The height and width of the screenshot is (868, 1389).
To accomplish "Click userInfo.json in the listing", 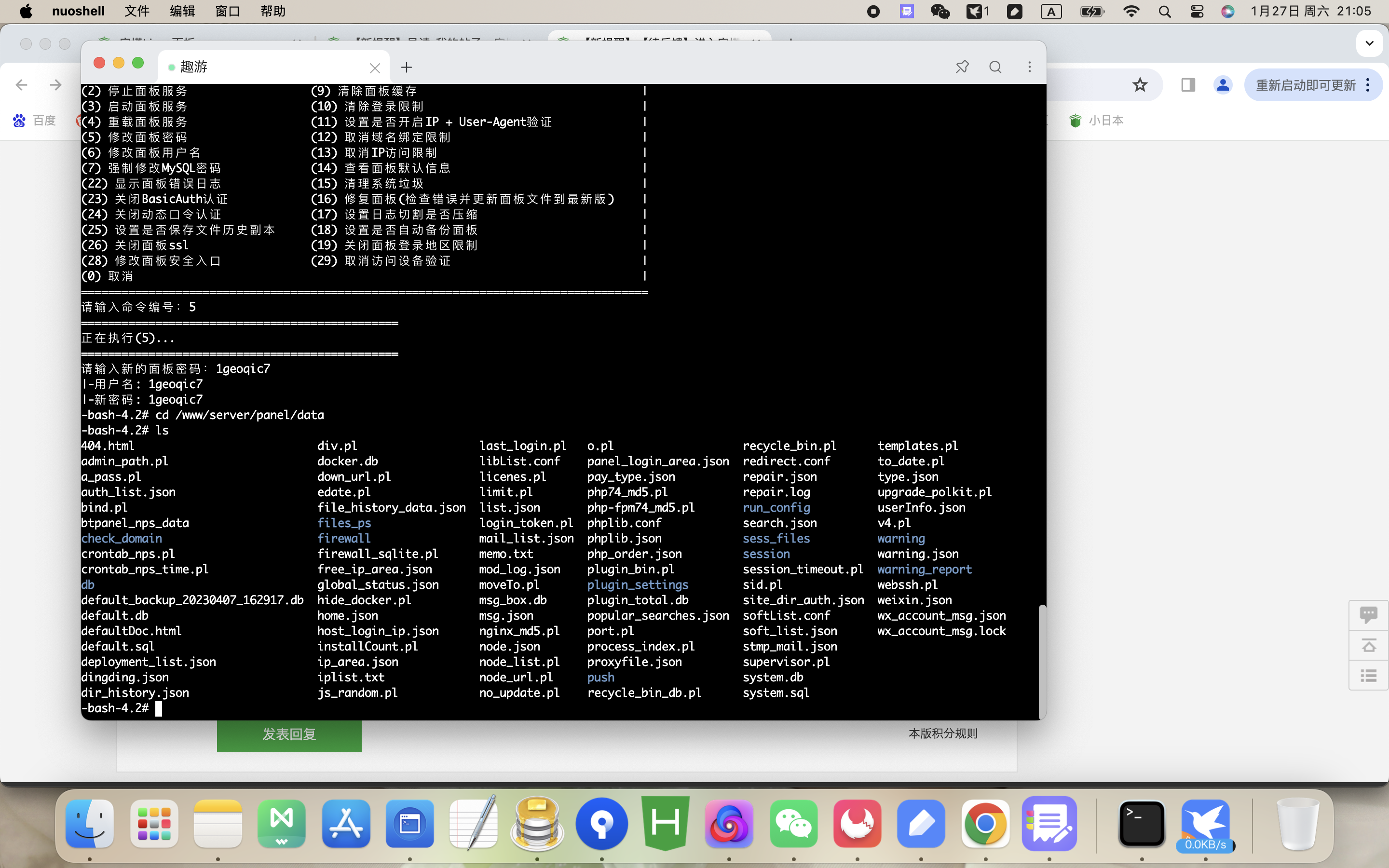I will pyautogui.click(x=921, y=507).
